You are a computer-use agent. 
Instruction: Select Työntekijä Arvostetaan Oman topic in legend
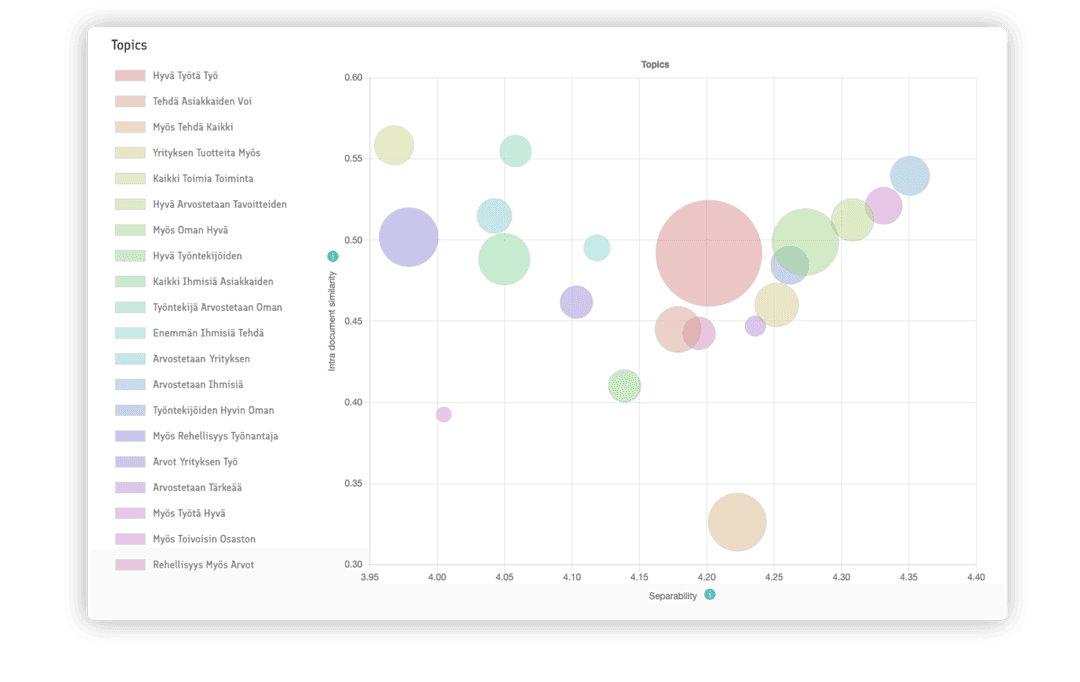coord(217,307)
